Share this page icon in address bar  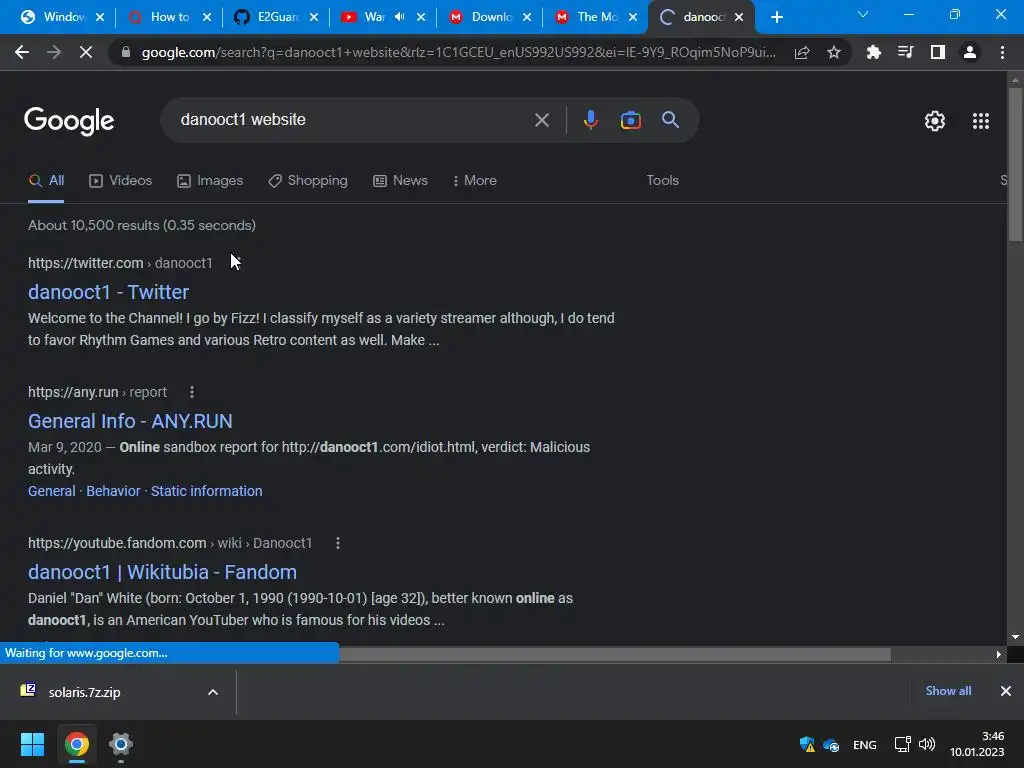[x=802, y=52]
